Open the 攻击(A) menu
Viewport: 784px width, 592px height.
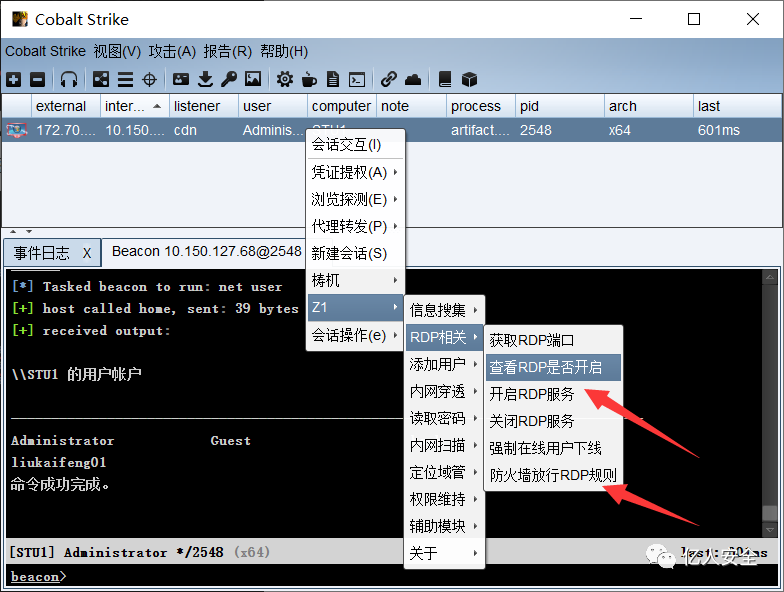click(172, 51)
